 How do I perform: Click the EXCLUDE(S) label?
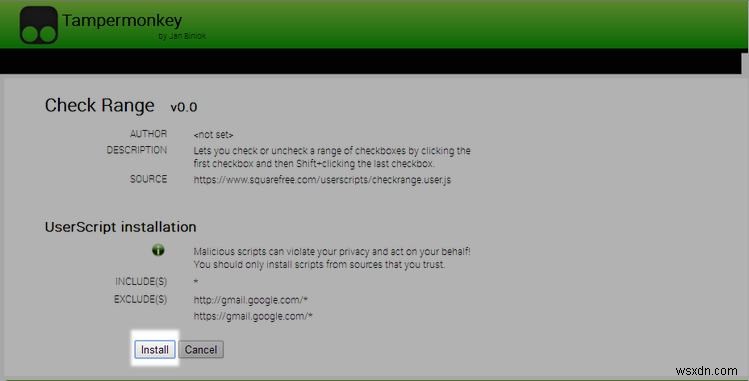coord(140,299)
